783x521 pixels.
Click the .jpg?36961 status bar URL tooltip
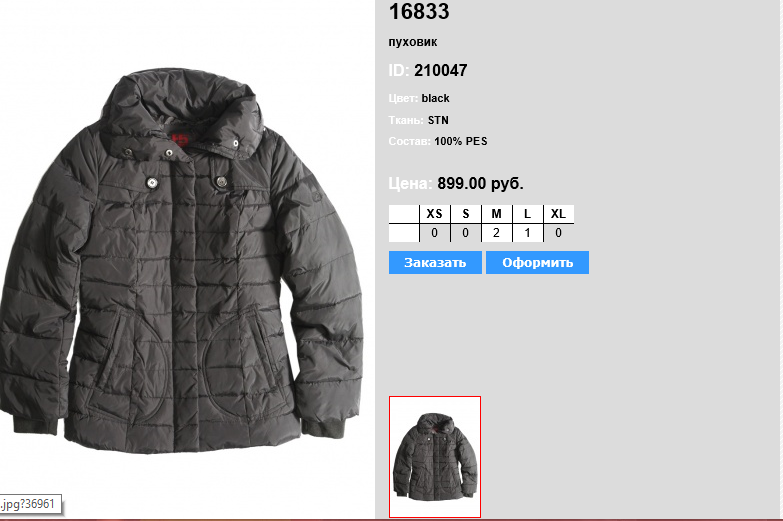(x=30, y=504)
